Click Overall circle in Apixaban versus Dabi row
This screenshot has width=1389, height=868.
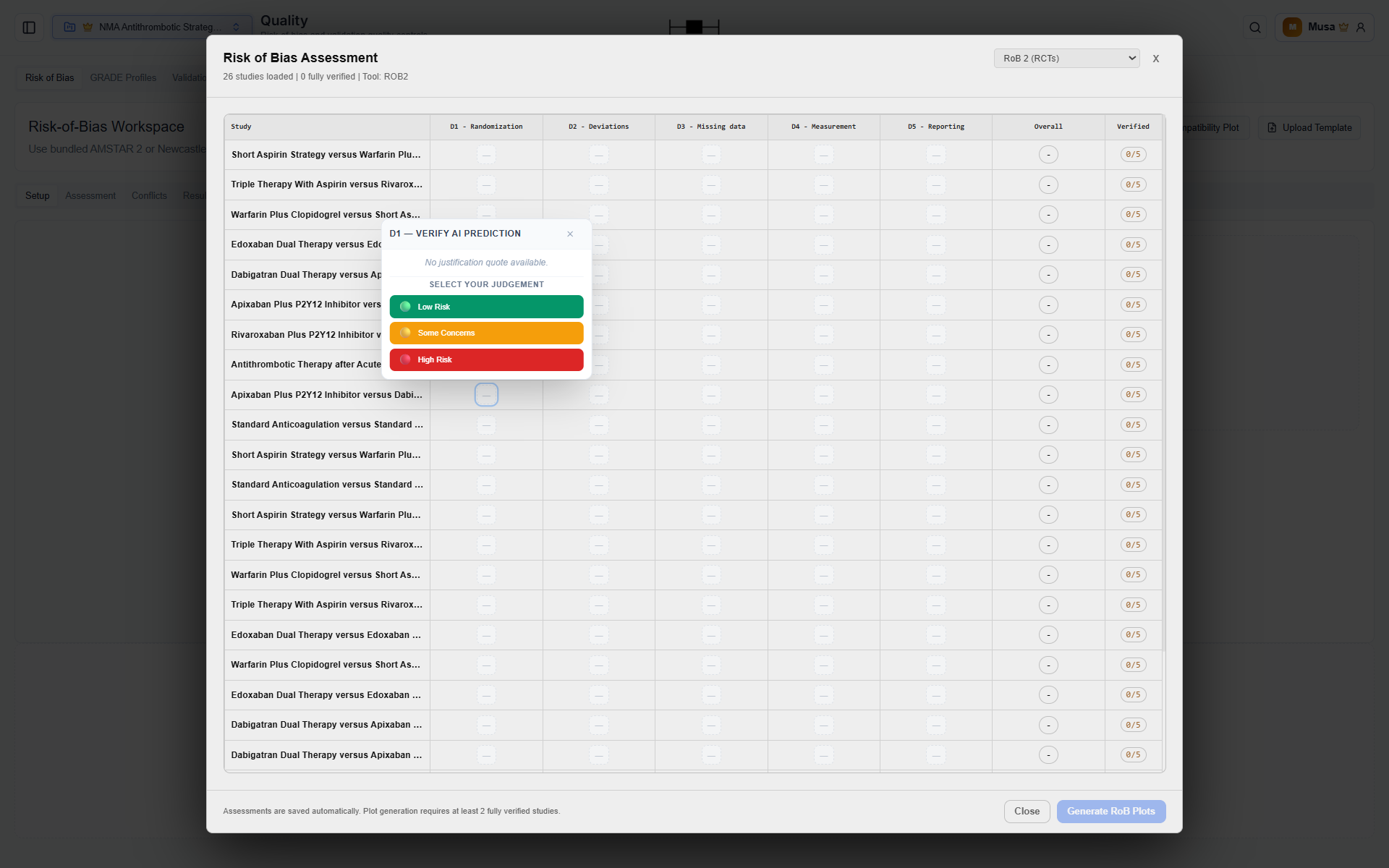[1048, 395]
